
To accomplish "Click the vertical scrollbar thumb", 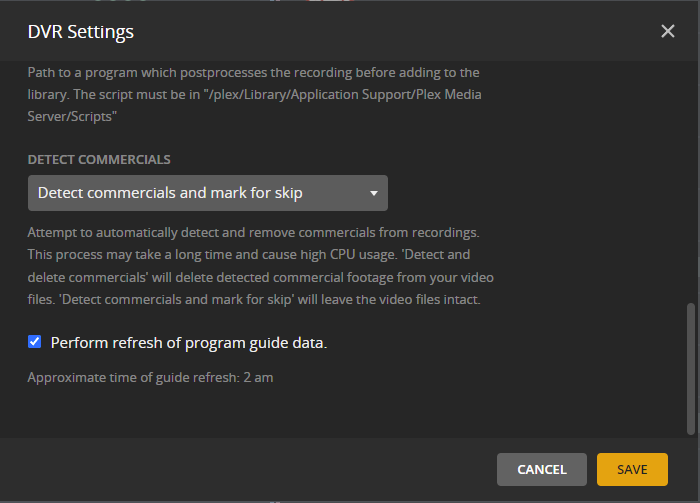I will click(689, 368).
